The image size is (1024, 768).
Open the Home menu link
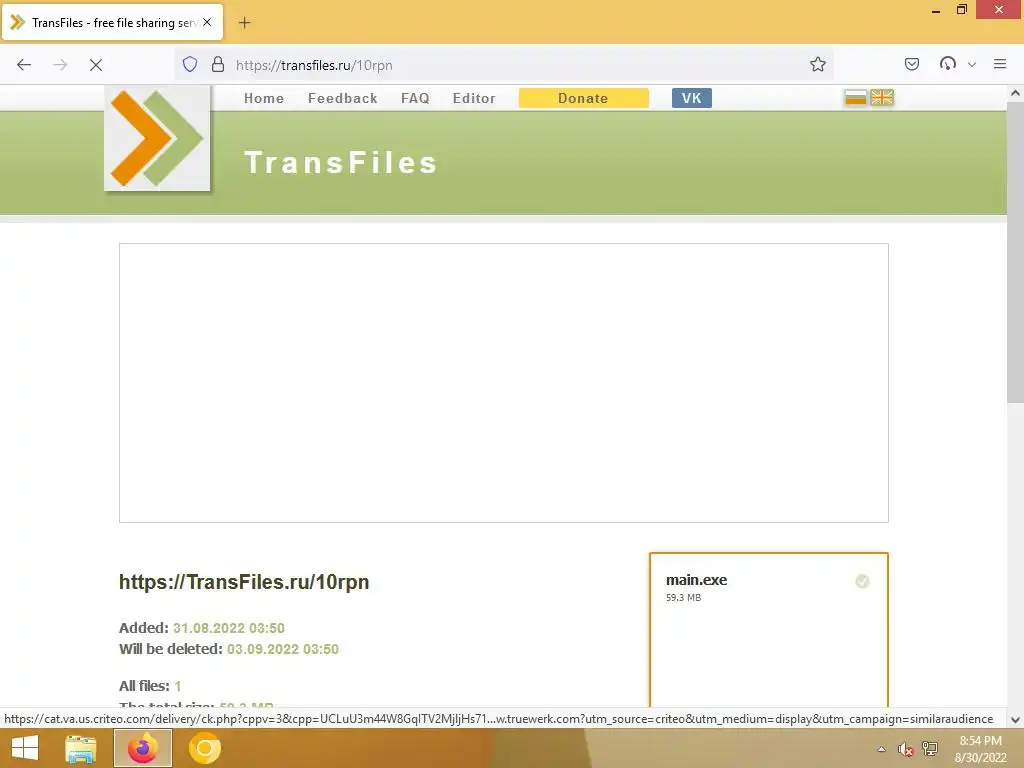[264, 99]
